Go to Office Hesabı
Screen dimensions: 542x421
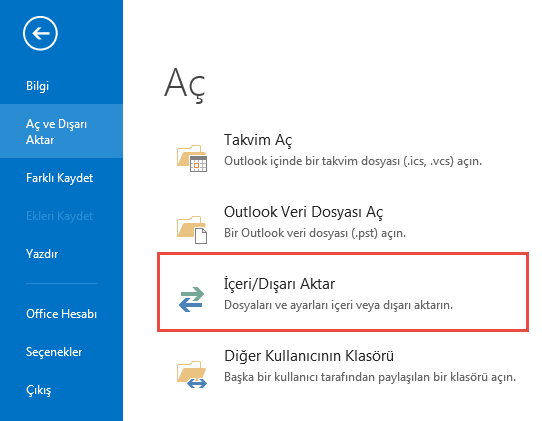61,314
